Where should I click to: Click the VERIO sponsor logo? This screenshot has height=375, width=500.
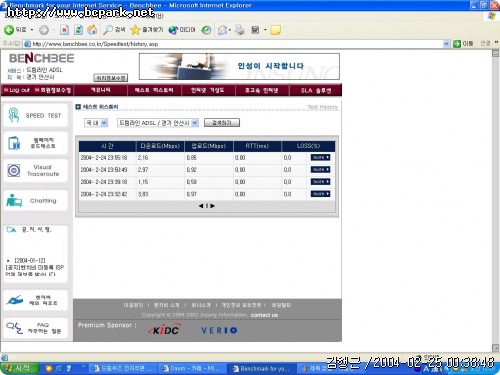pos(219,330)
